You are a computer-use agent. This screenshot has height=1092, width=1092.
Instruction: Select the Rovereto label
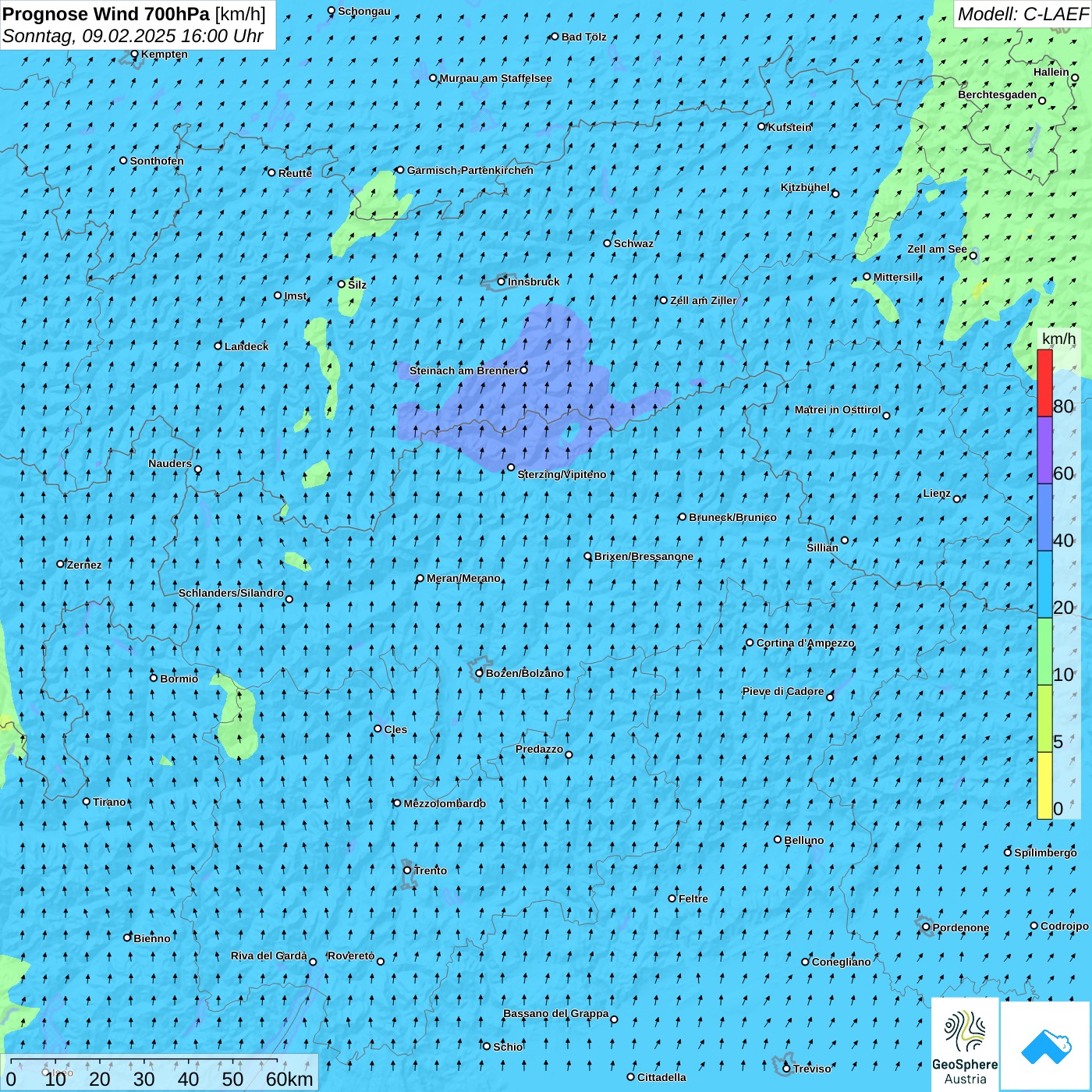(x=351, y=955)
